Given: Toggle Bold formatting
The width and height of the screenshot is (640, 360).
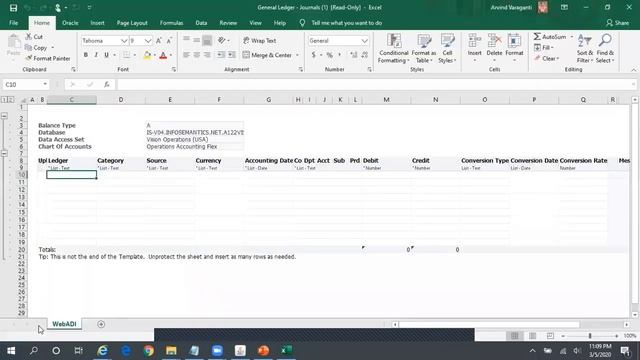Looking at the screenshot, I should coord(86,55).
